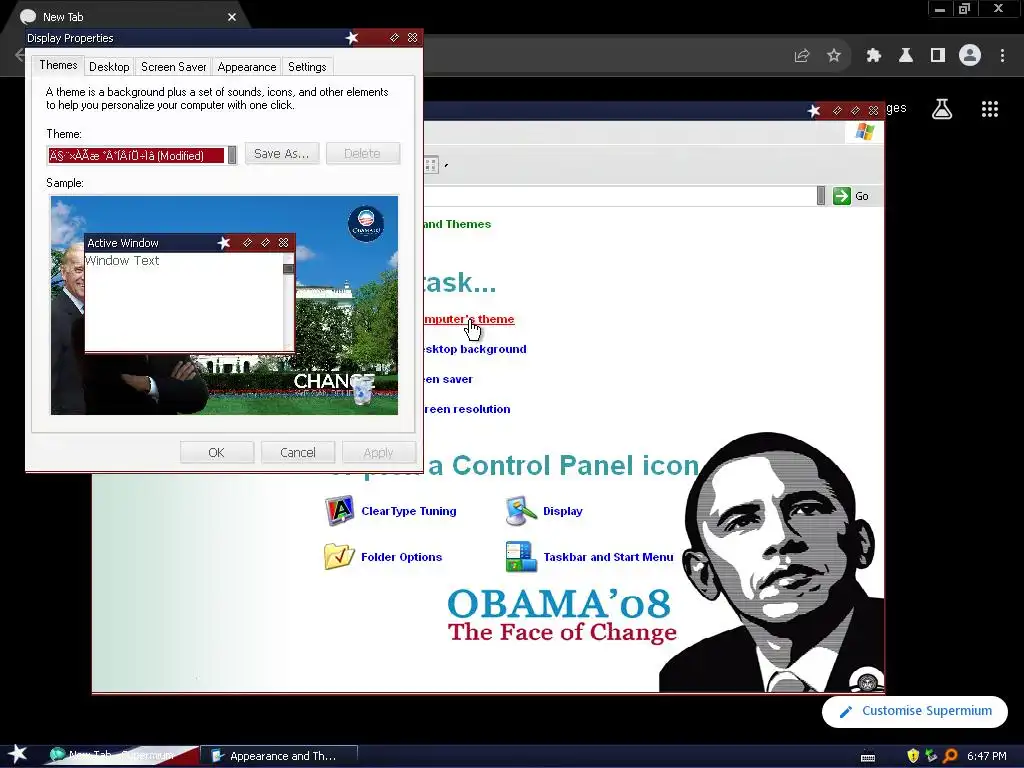Image resolution: width=1024 pixels, height=768 pixels.
Task: Click the green Go arrow button
Action: point(842,196)
